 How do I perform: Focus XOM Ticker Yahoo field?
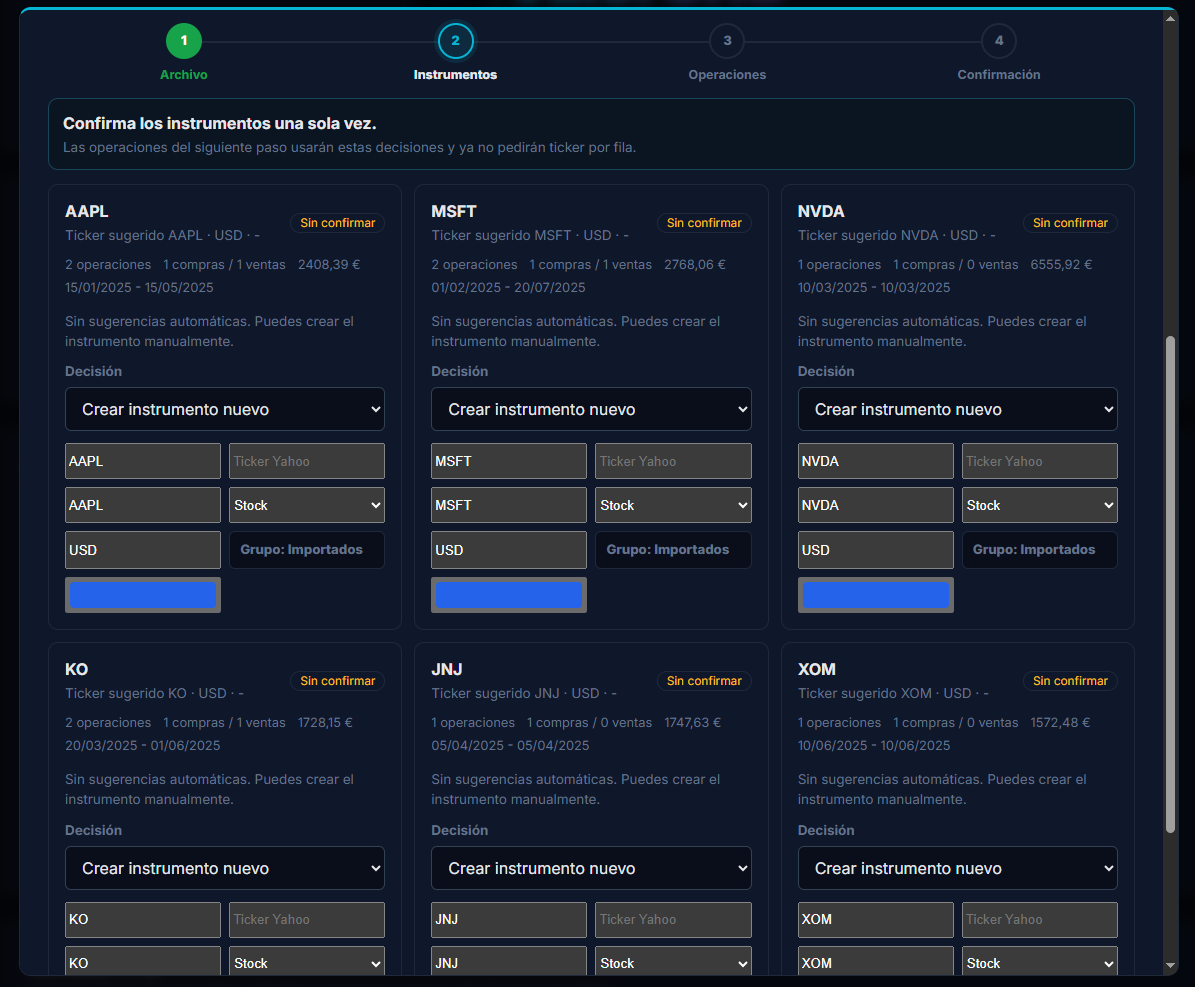1040,920
